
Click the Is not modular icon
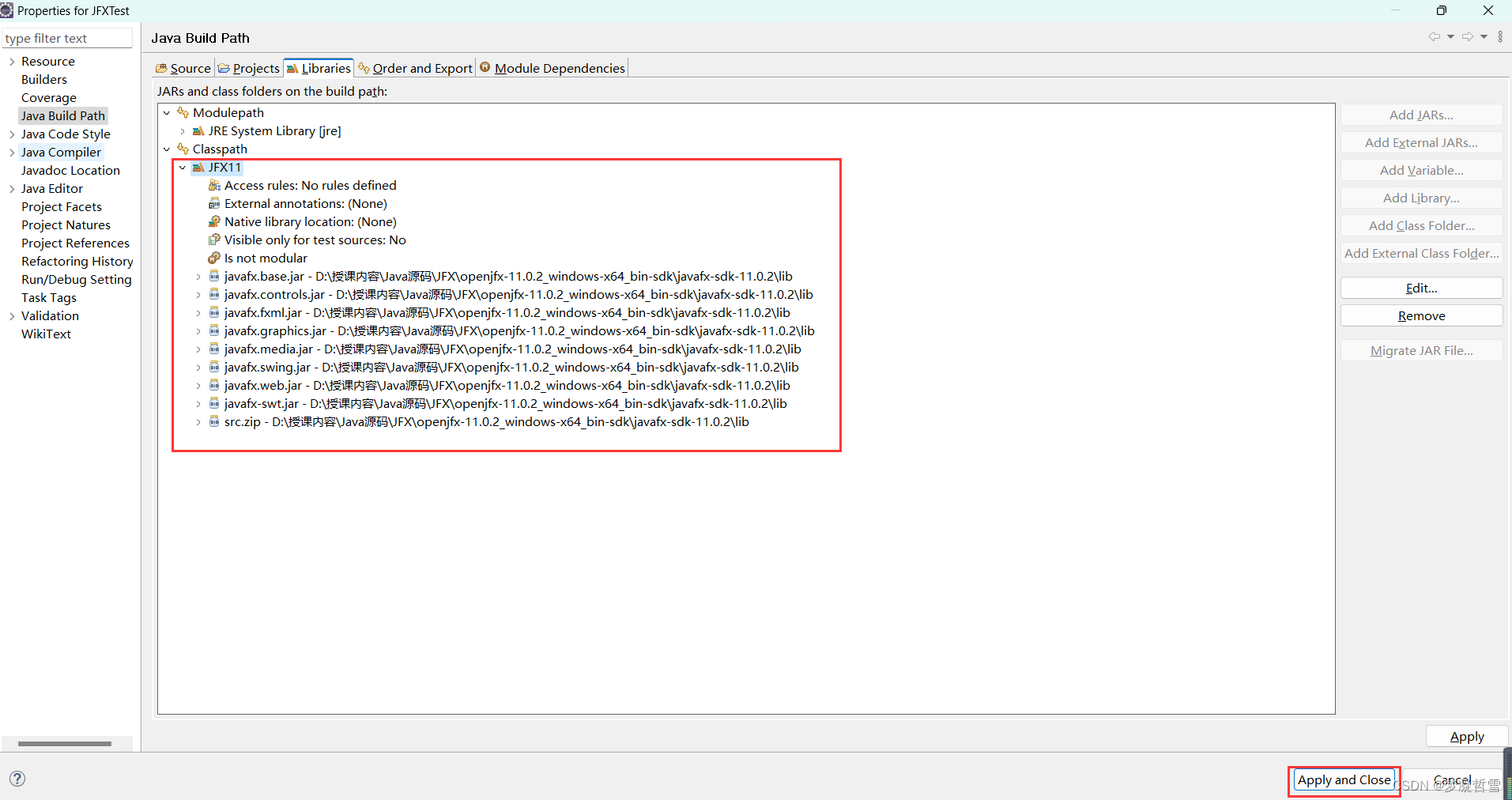click(214, 258)
